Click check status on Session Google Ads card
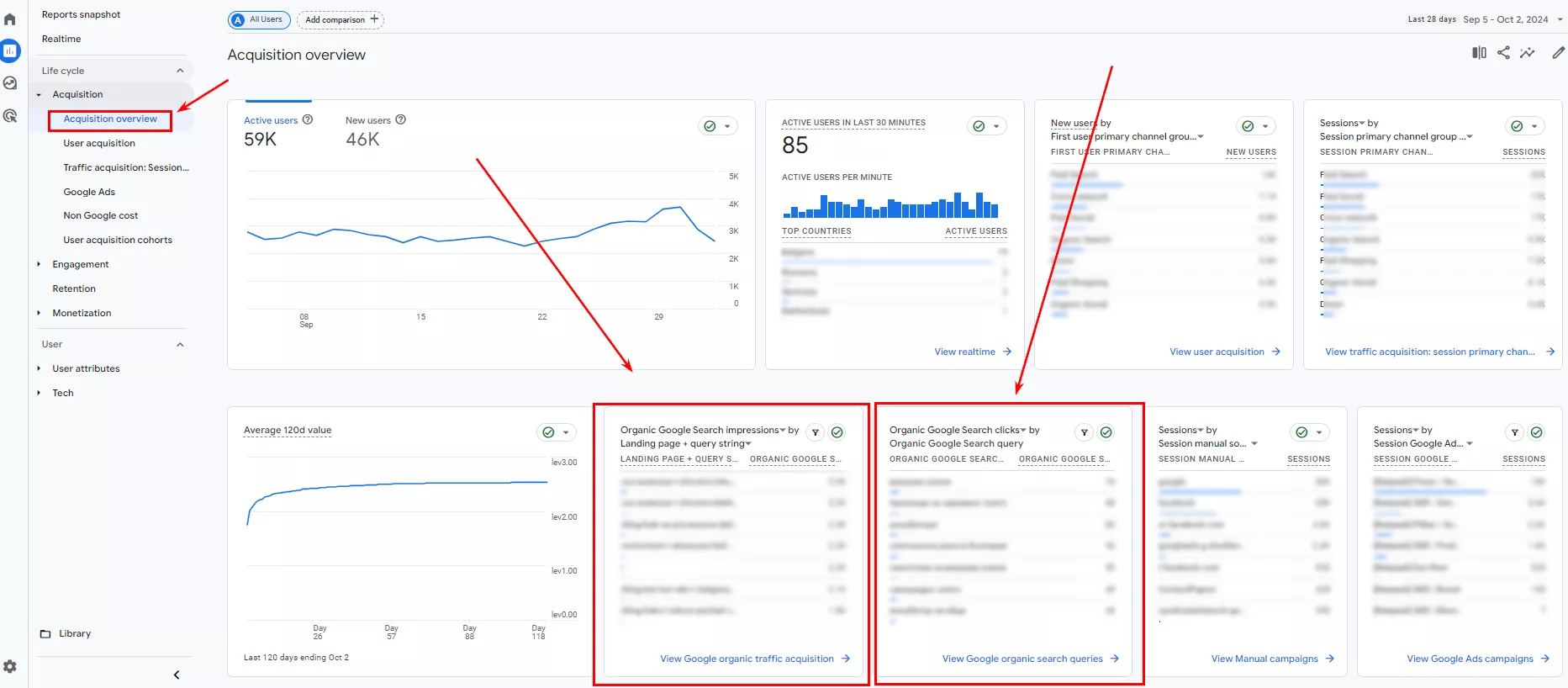 point(1537,432)
